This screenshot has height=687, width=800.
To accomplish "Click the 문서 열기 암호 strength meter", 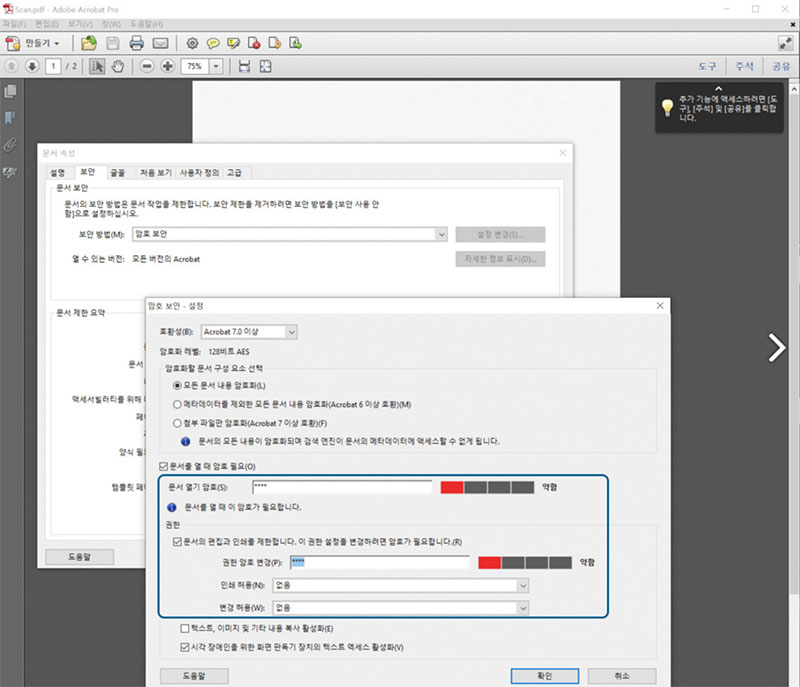I will [x=487, y=487].
